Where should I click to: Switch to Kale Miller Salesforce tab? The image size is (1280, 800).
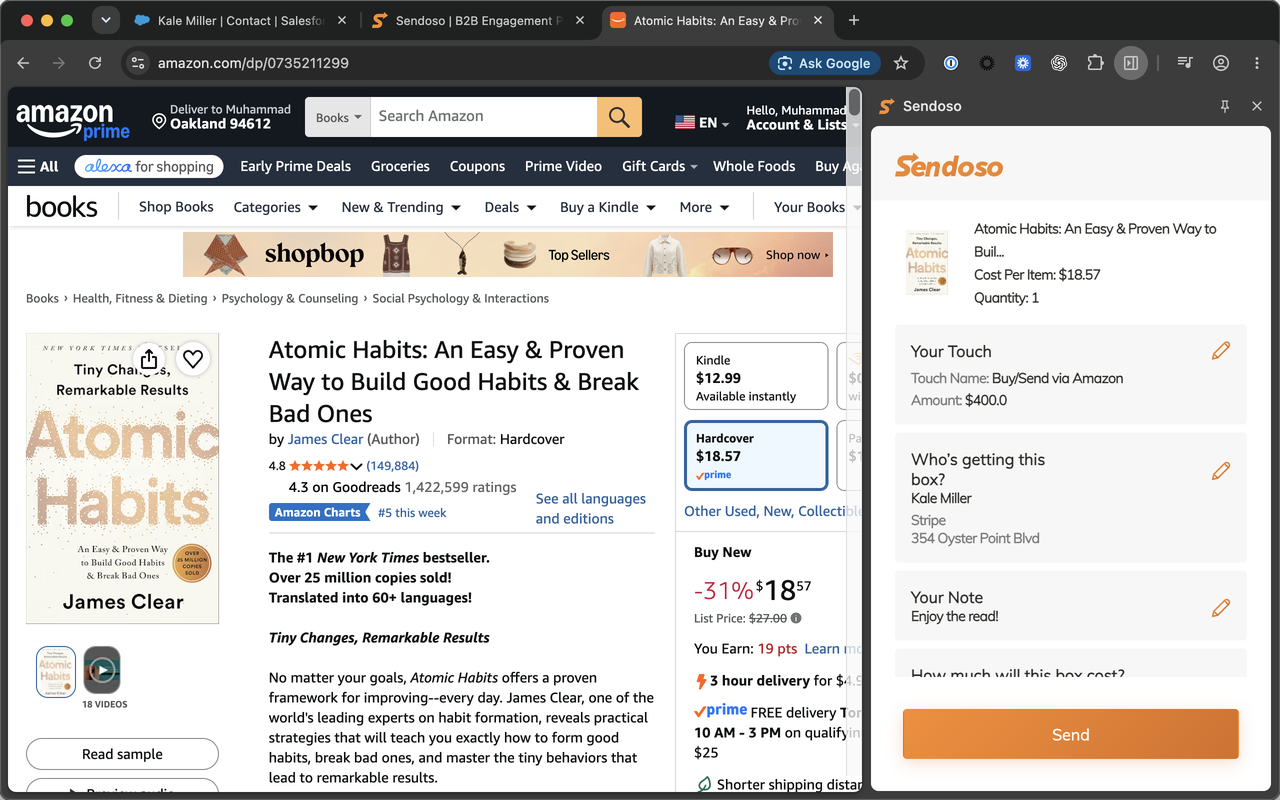(243, 21)
